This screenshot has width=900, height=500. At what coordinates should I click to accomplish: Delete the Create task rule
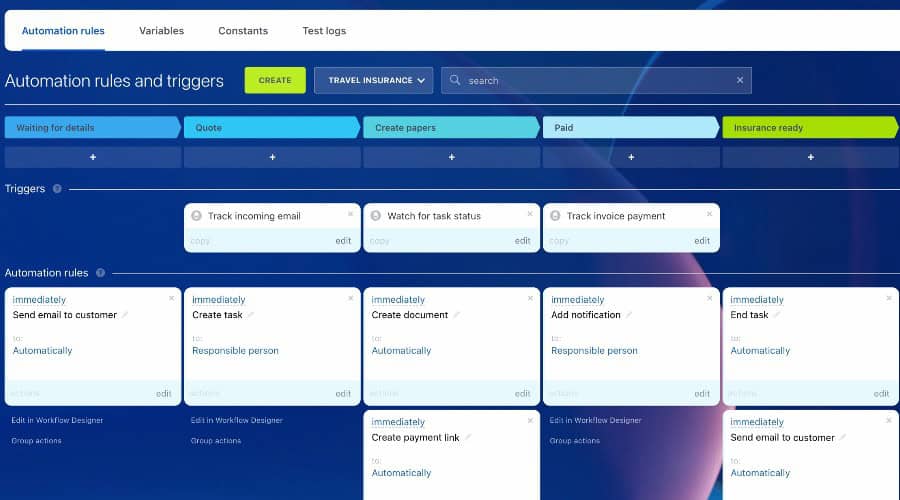tap(350, 298)
